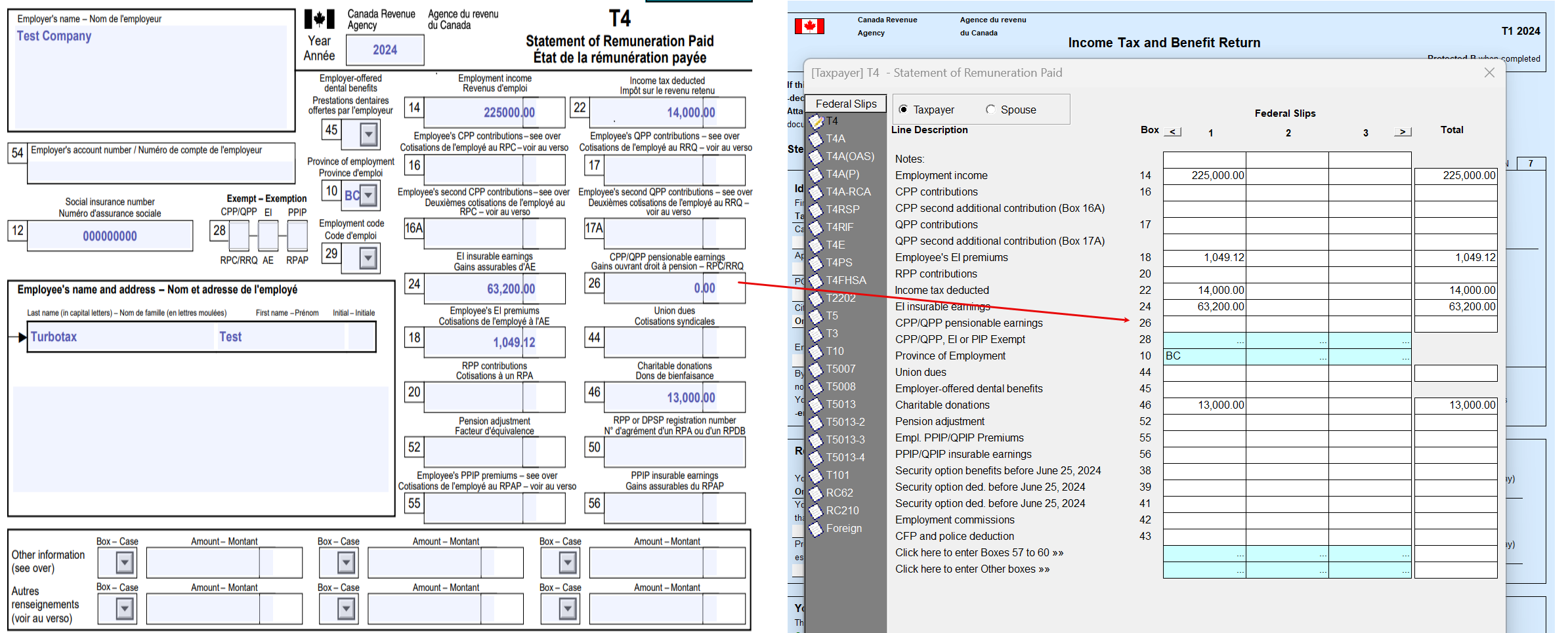Open bottom-row right Box–Case dropdown
1568x633 pixels.
pyautogui.click(x=568, y=609)
